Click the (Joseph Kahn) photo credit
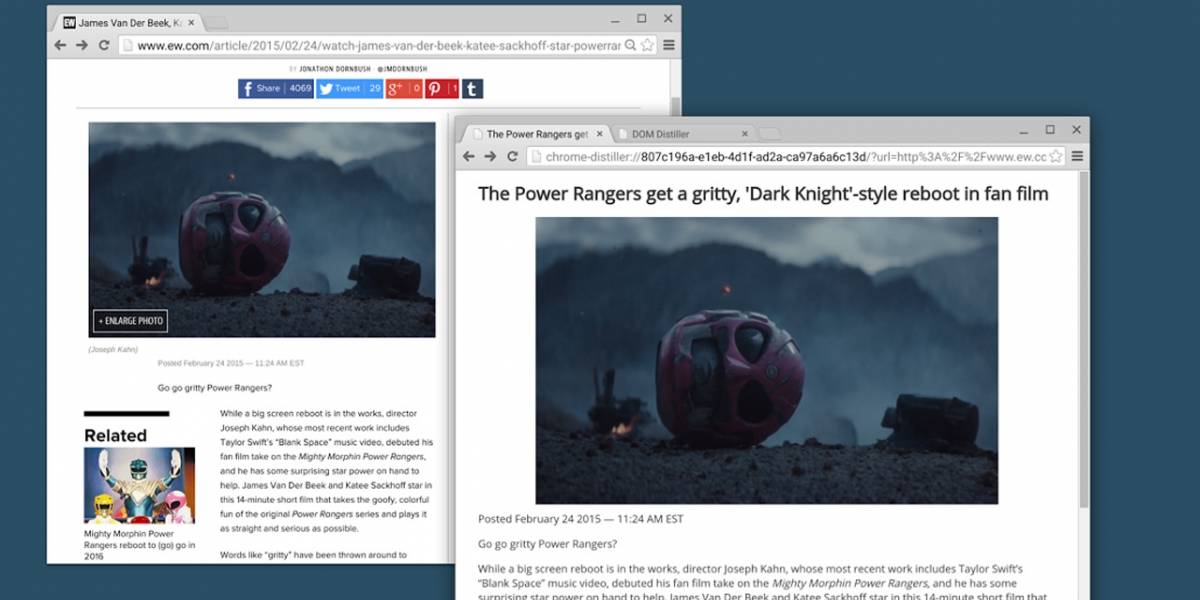 point(113,349)
